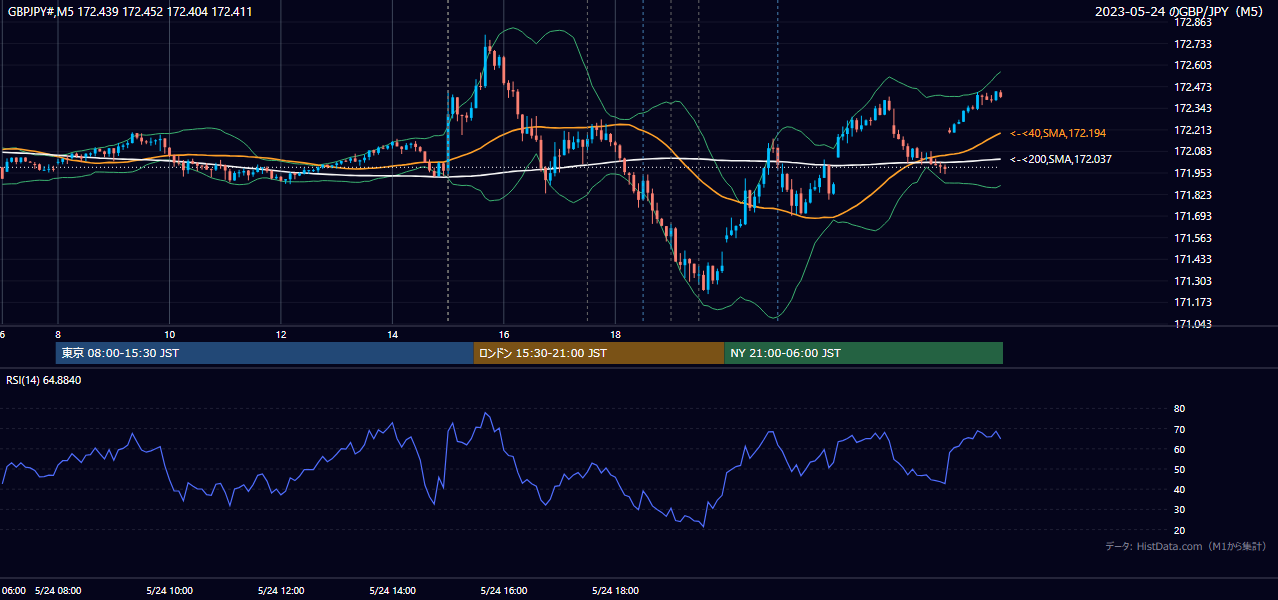
Task: Click price axis value 171.043
Action: tap(1192, 324)
